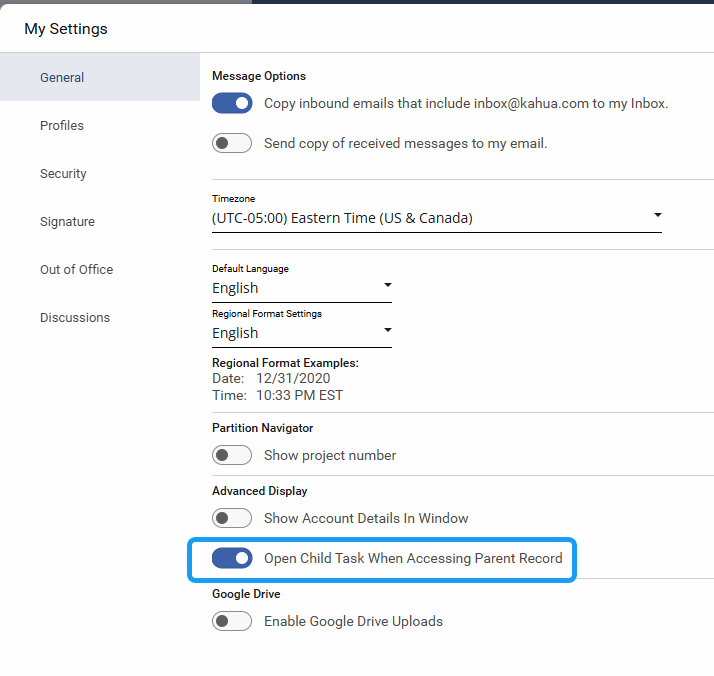Open the Default Language dropdown arrow

click(388, 286)
